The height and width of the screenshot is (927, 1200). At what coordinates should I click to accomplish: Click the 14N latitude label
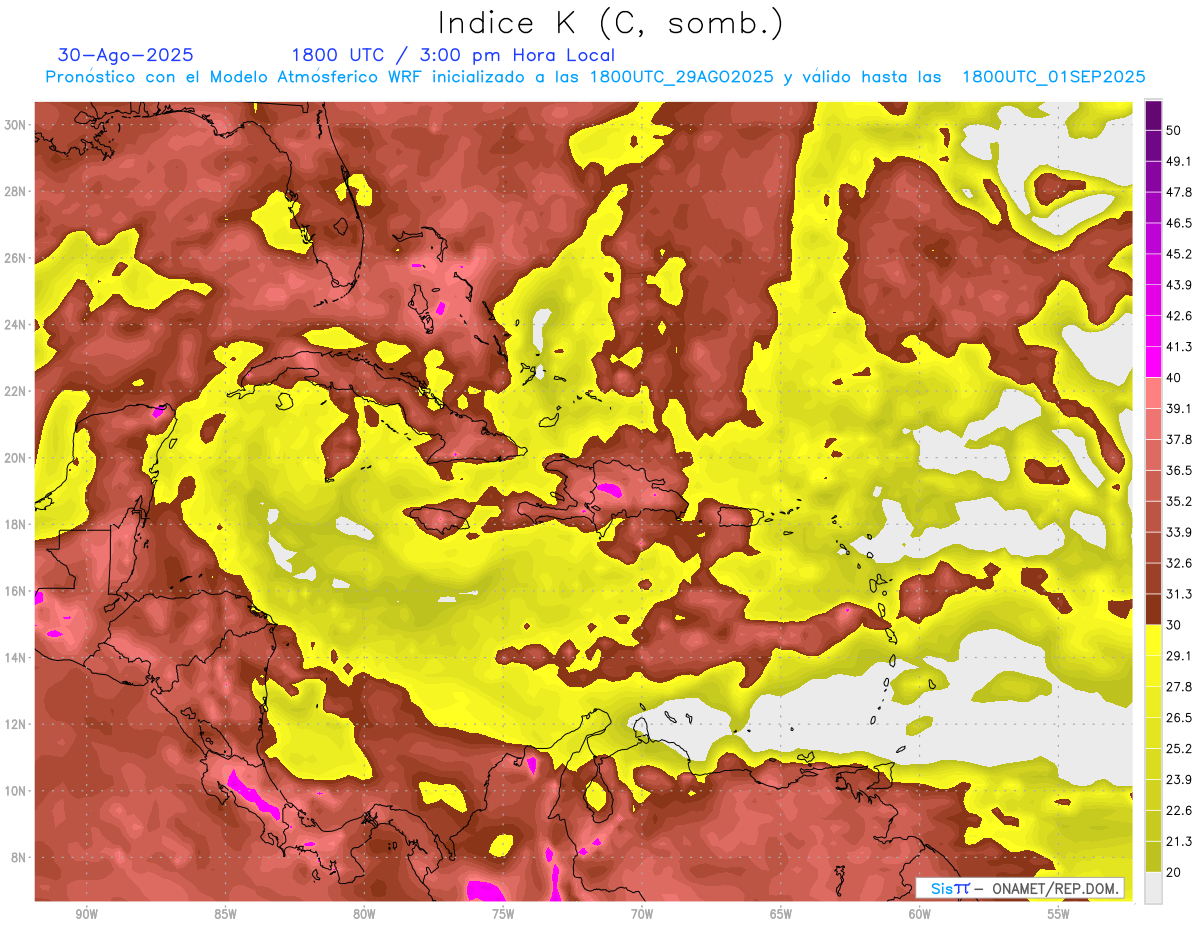point(15,657)
